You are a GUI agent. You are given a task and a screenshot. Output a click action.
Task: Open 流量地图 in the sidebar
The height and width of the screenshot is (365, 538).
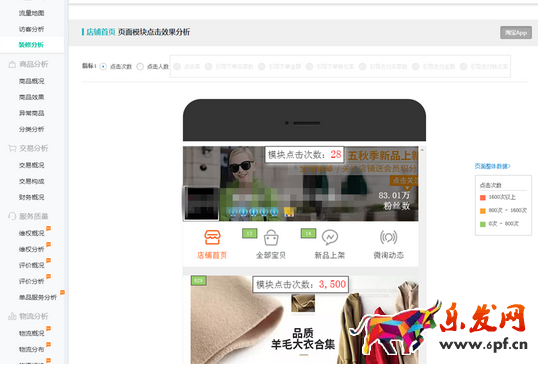[32, 13]
